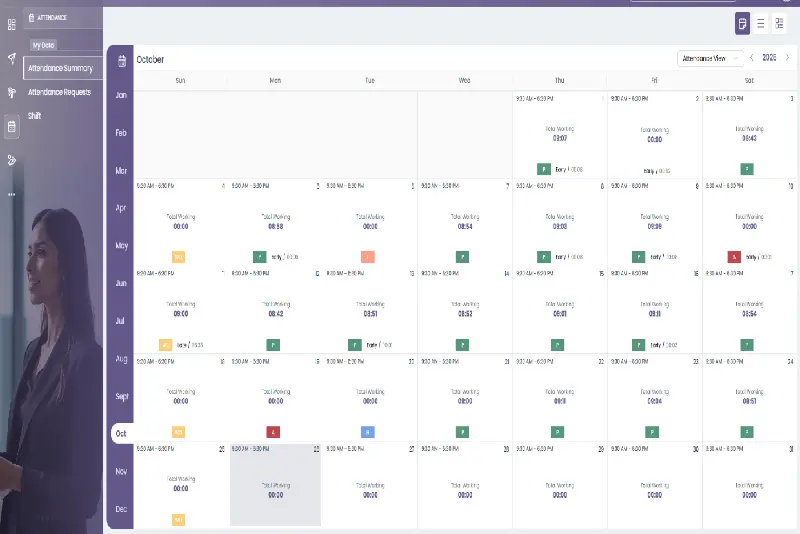The image size is (800, 534).
Task: Select the October 2 day cell
Action: click(655, 135)
